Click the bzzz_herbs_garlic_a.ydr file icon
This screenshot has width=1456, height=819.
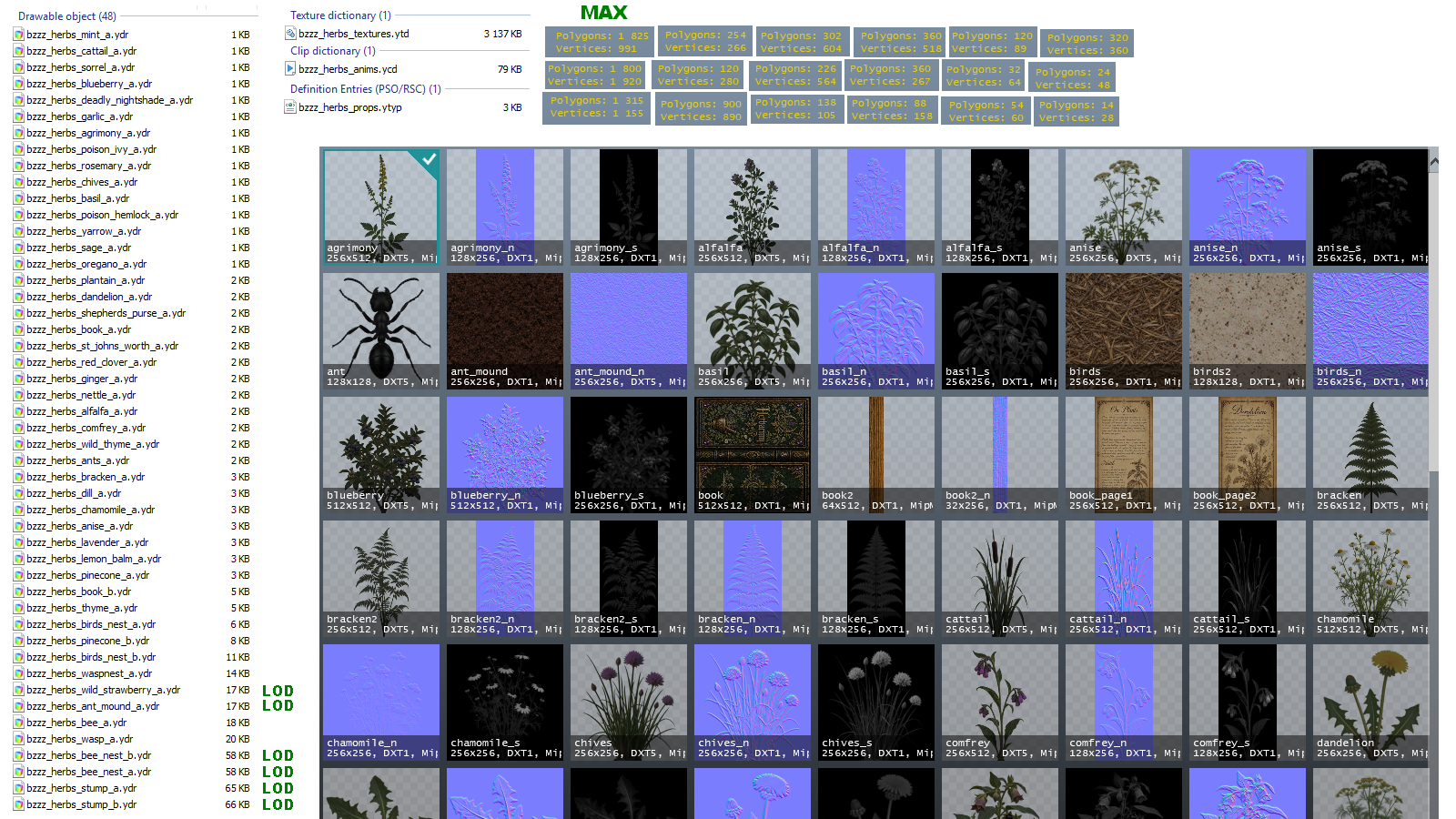pyautogui.click(x=18, y=116)
